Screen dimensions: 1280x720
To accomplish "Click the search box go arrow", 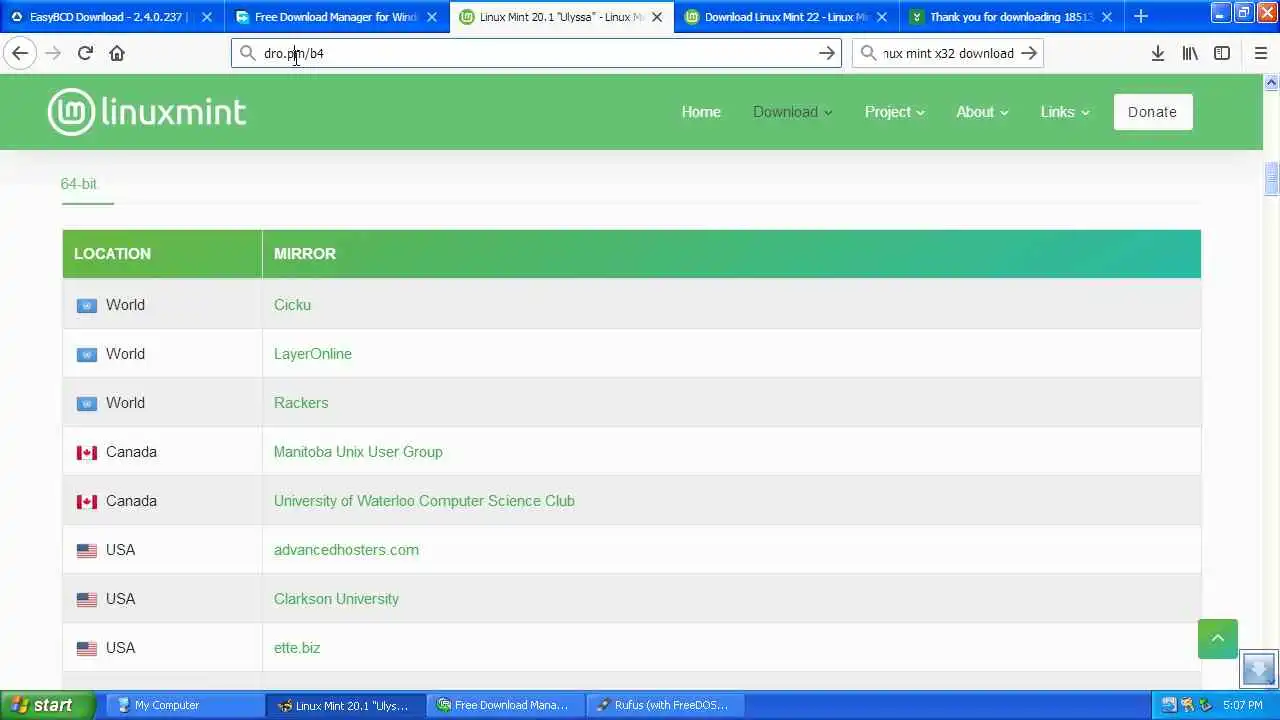I will click(1029, 53).
